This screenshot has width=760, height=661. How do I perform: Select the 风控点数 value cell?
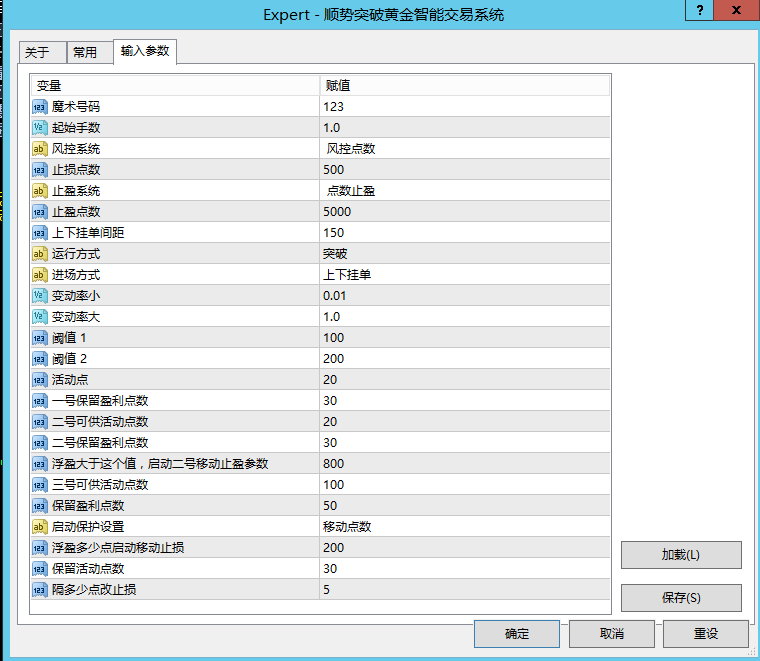(x=465, y=149)
